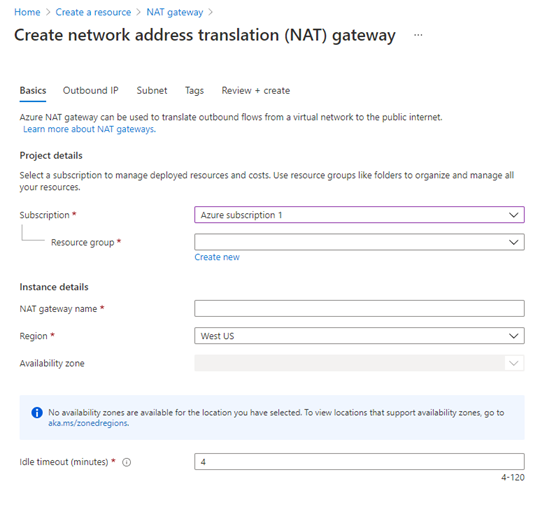This screenshot has width=547, height=507.
Task: Open the Region dropdown showing West US
Action: tap(359, 336)
